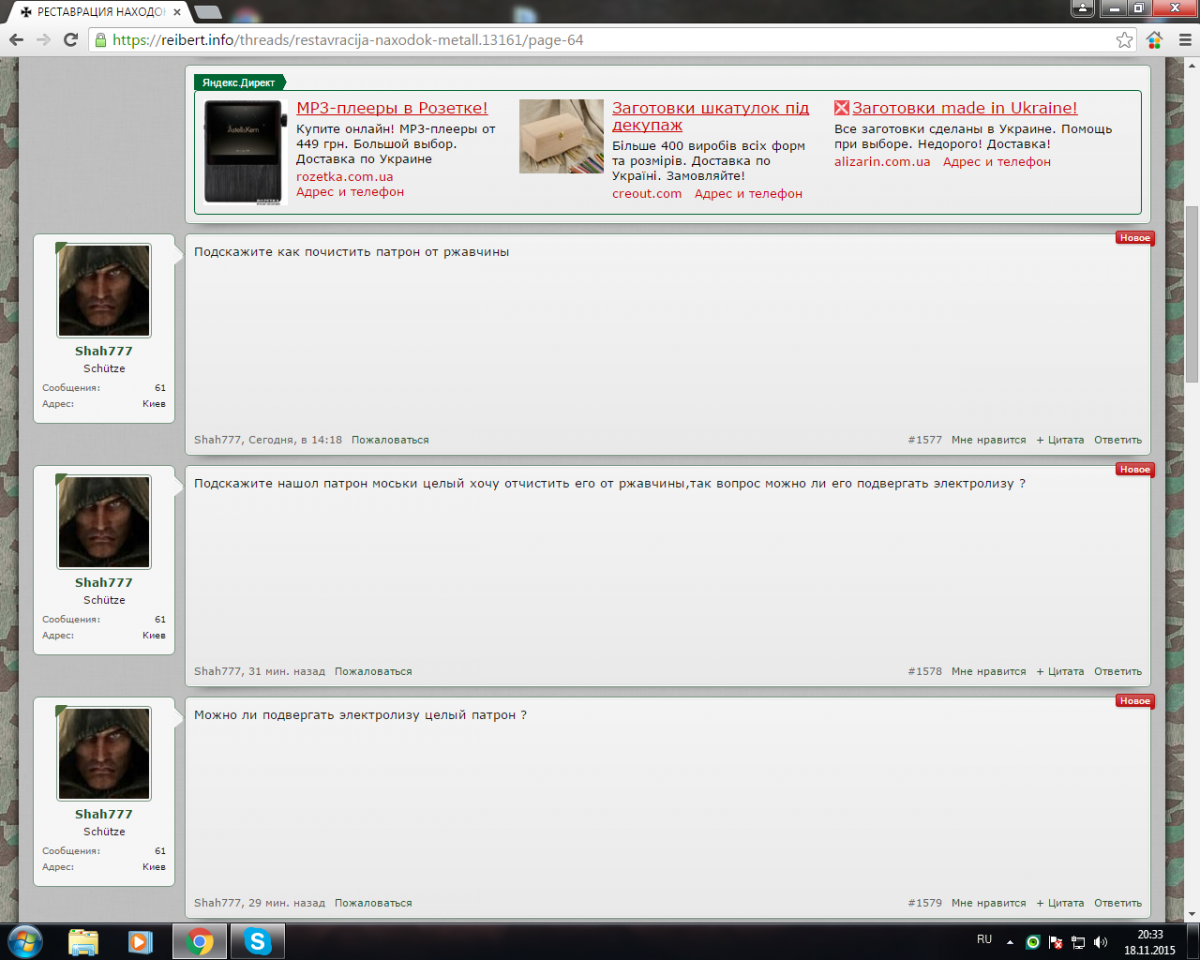Click username Shah777 under second avatar
Image resolution: width=1200 pixels, height=960 pixels.
pyautogui.click(x=104, y=582)
